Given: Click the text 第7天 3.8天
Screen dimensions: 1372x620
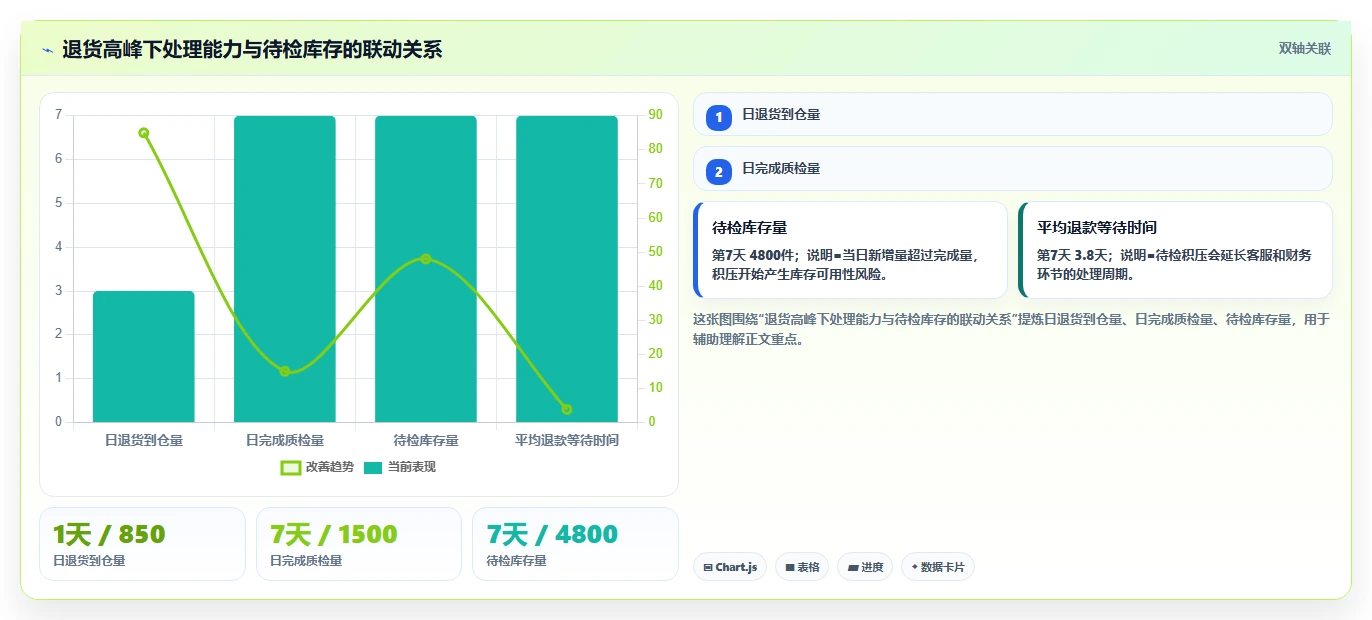Looking at the screenshot, I should point(1075,255).
